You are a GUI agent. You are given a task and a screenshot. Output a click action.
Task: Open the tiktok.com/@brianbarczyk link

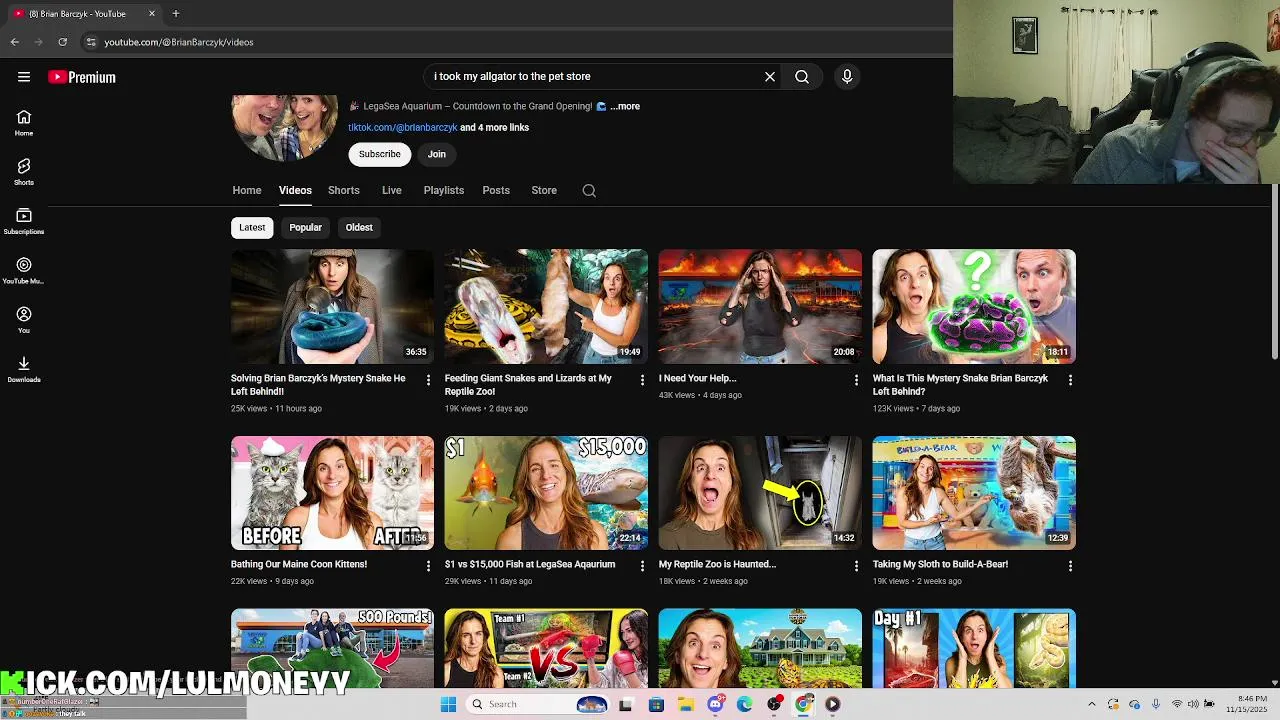tap(402, 128)
